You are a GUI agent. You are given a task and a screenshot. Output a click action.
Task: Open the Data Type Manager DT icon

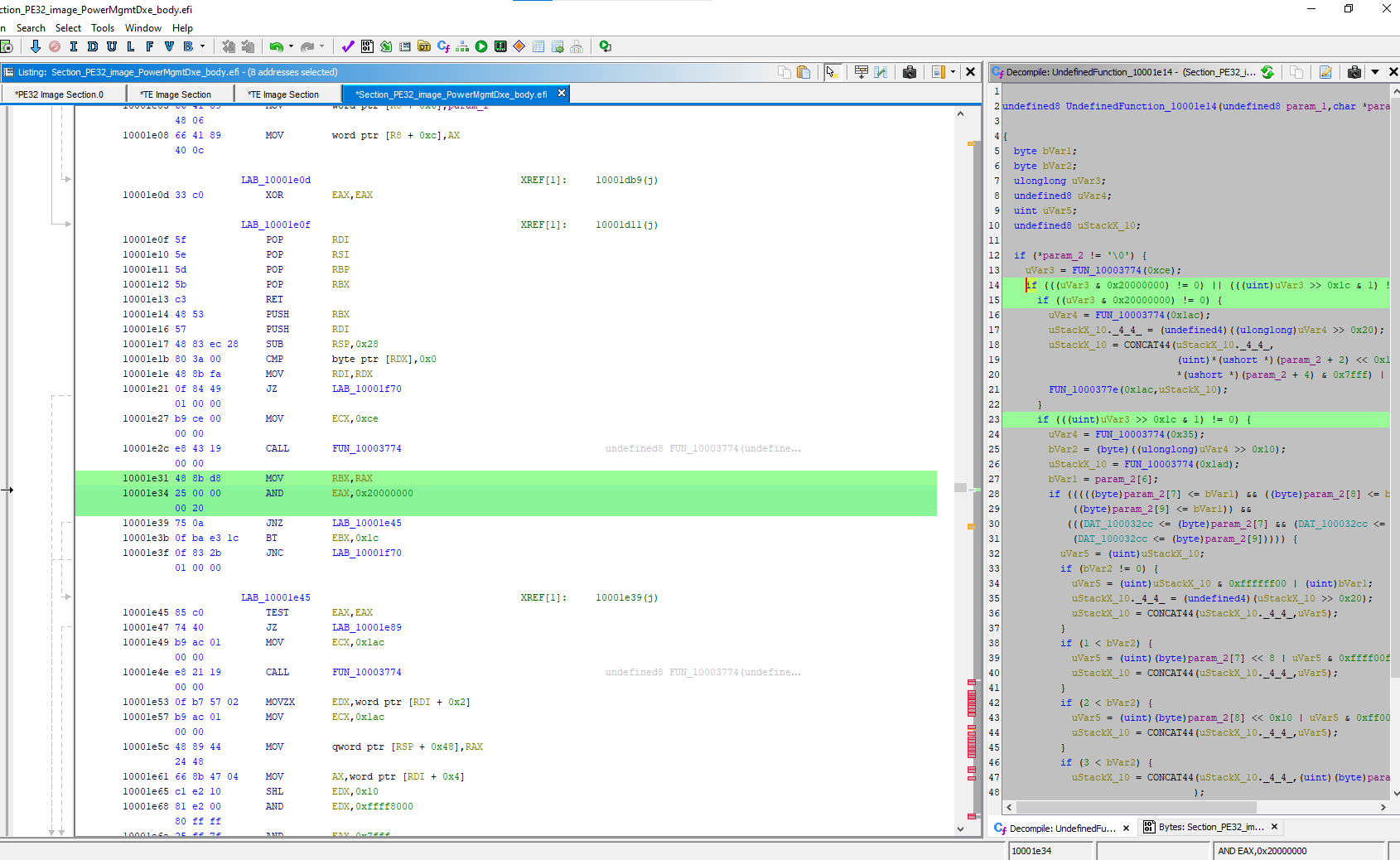point(424,46)
